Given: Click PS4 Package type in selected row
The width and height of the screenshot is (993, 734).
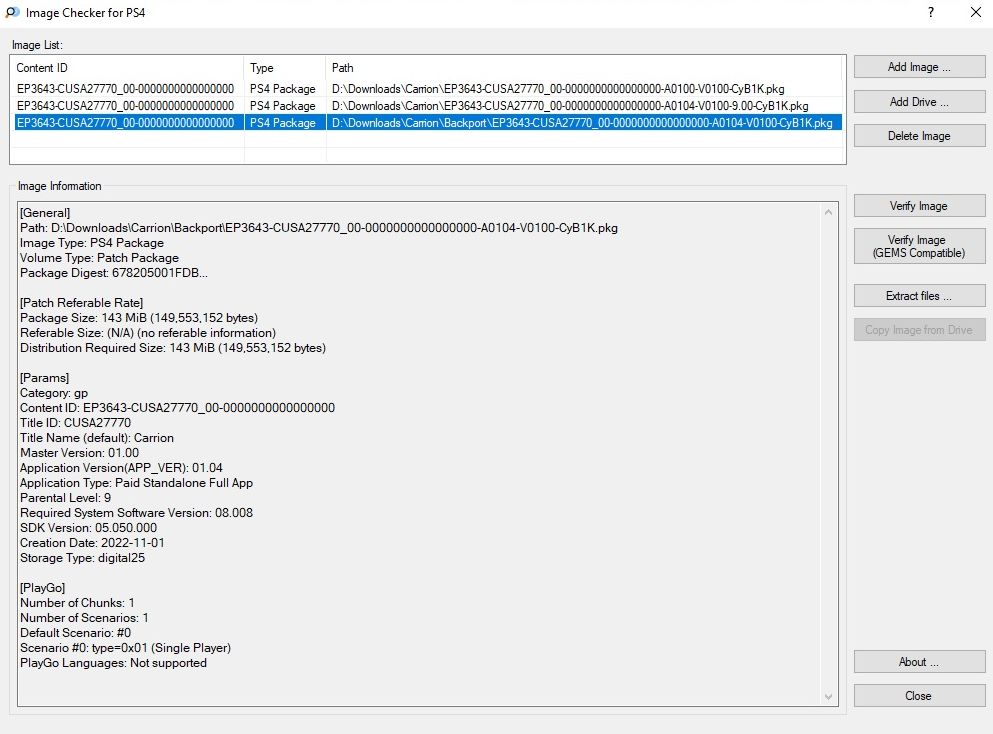Looking at the screenshot, I should pos(282,123).
